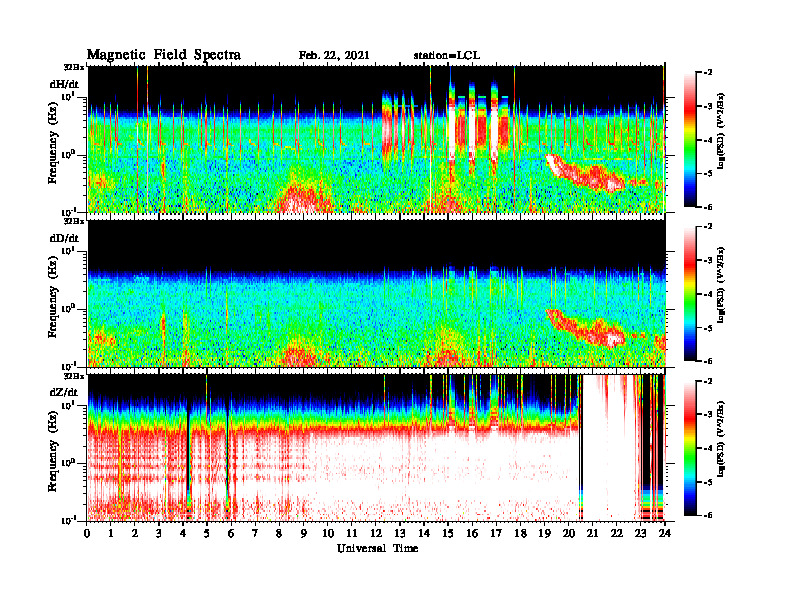Click hour 20 on the time axis
The height and width of the screenshot is (612, 792).
[x=569, y=534]
